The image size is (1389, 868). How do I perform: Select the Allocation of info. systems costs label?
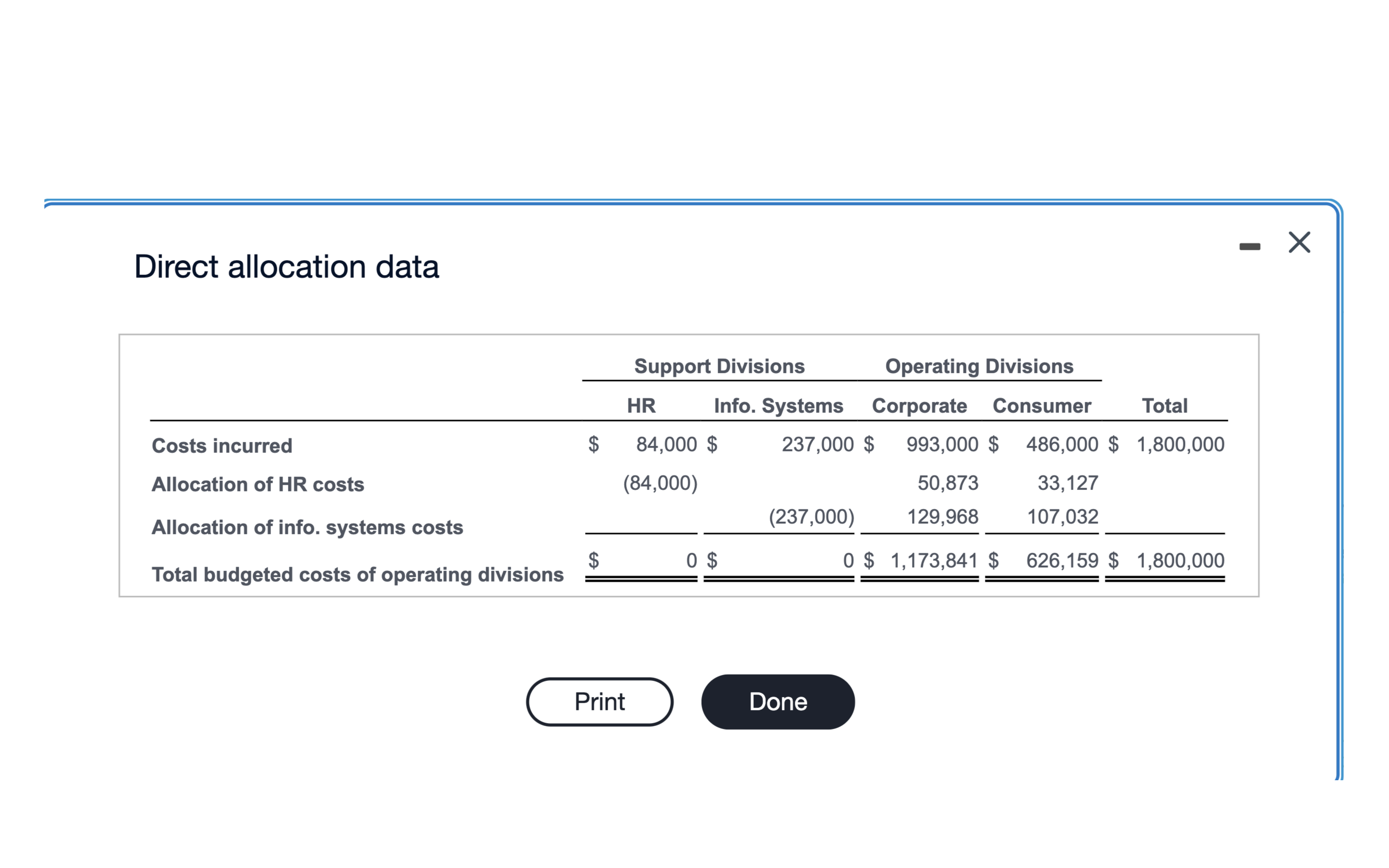click(307, 527)
